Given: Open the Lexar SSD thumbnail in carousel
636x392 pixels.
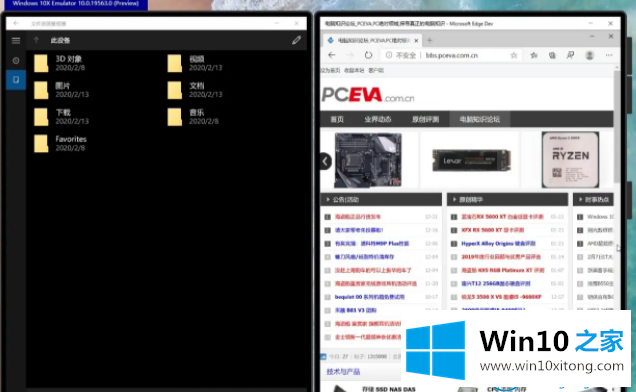Looking at the screenshot, I should [x=471, y=160].
